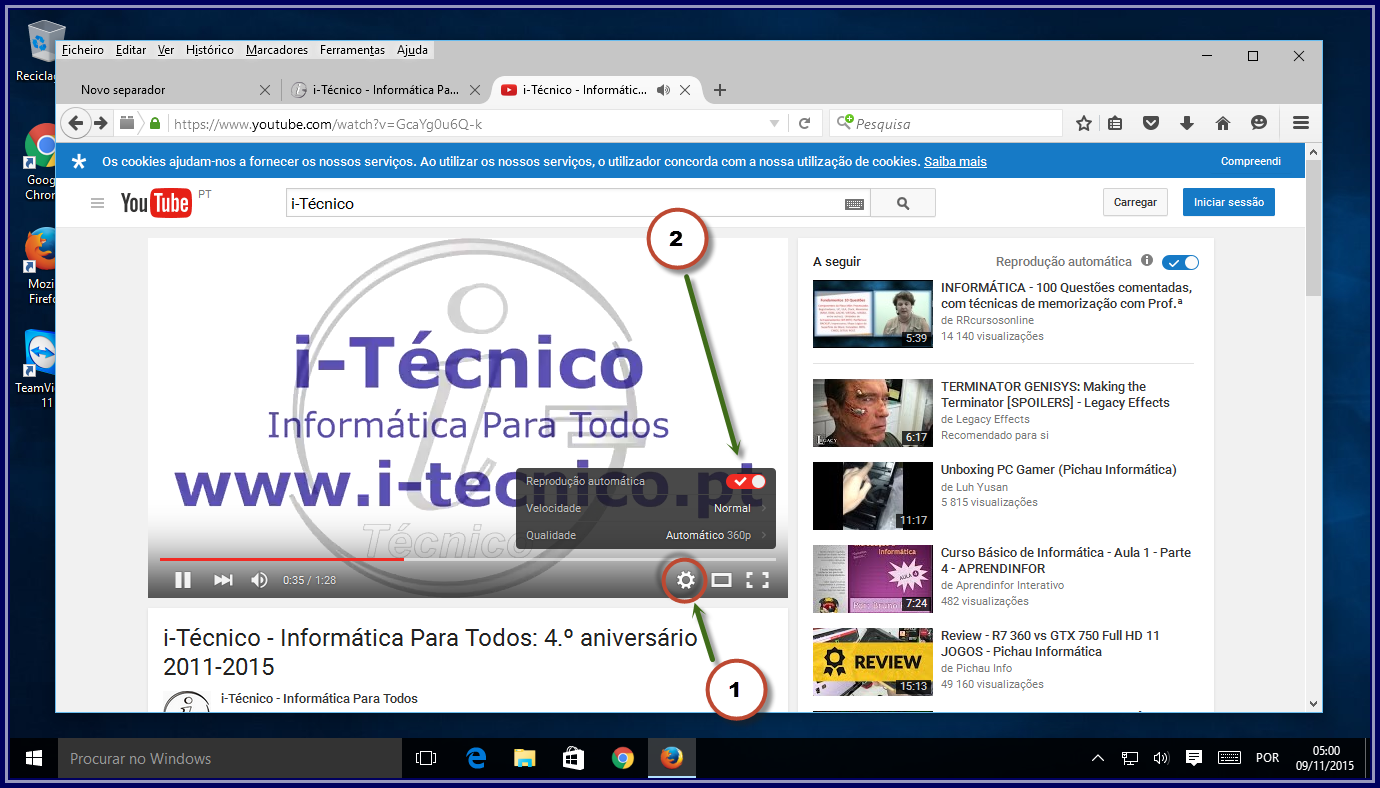
Task: Go forward with the forward arrow
Action: click(101, 123)
